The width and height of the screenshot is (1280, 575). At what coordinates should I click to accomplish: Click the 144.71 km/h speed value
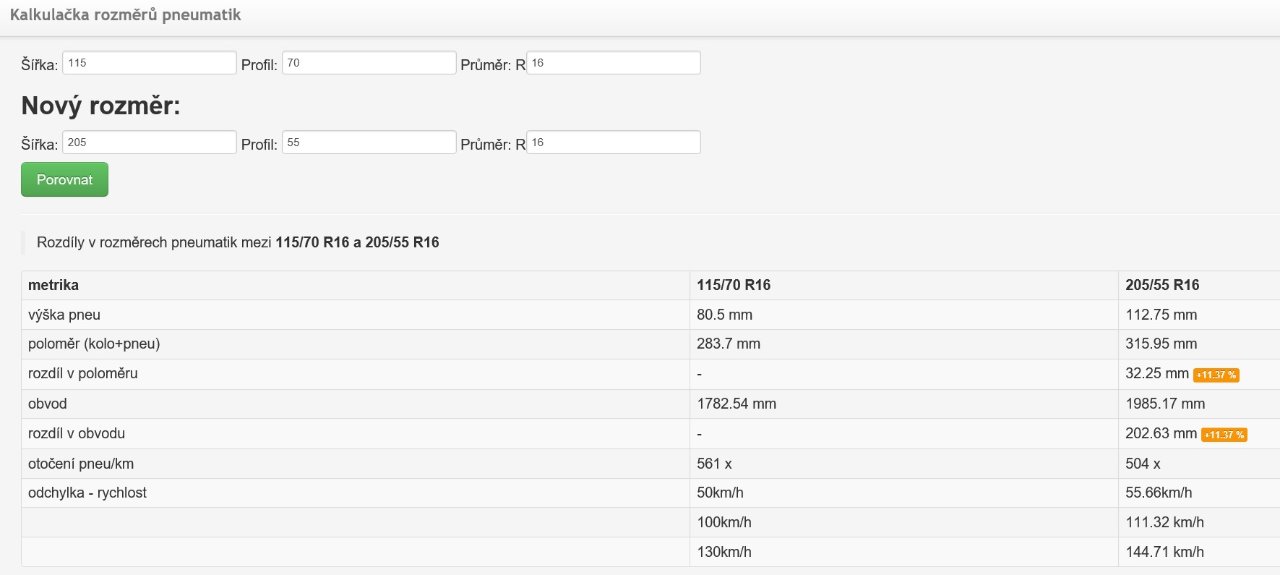coord(1164,552)
